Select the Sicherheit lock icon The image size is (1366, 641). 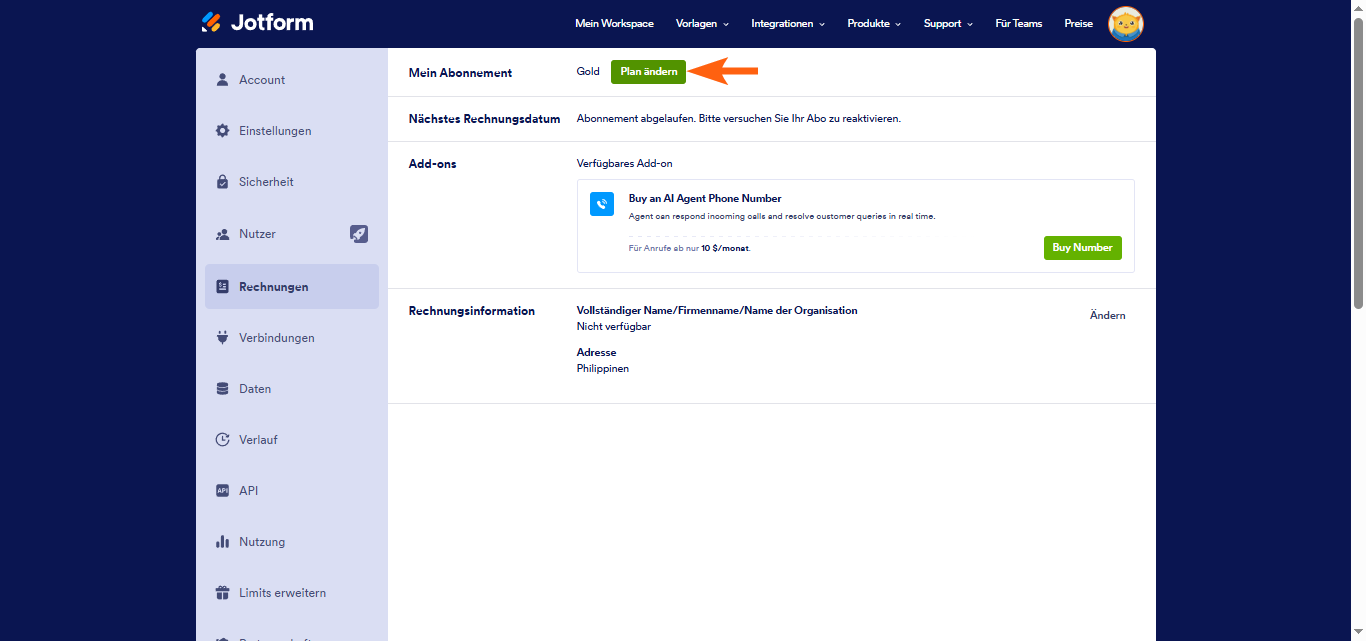pyautogui.click(x=223, y=182)
